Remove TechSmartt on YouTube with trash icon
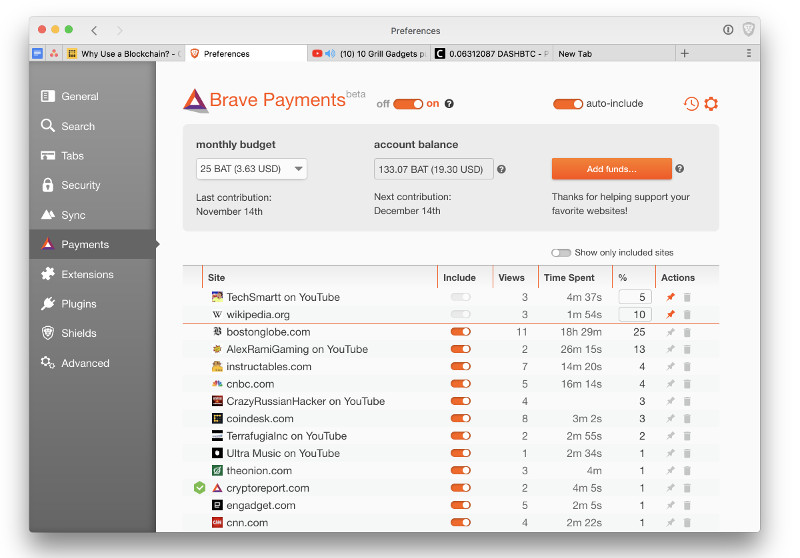The image size is (800, 558). pos(687,297)
